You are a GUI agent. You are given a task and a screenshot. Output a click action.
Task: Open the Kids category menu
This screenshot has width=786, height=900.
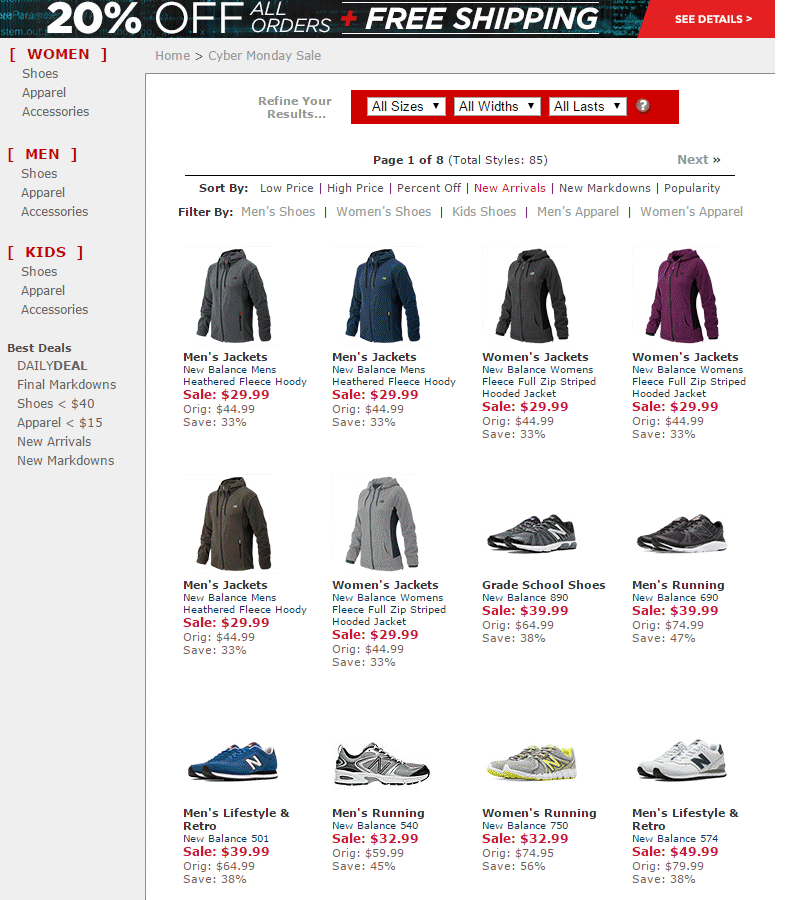[x=45, y=252]
